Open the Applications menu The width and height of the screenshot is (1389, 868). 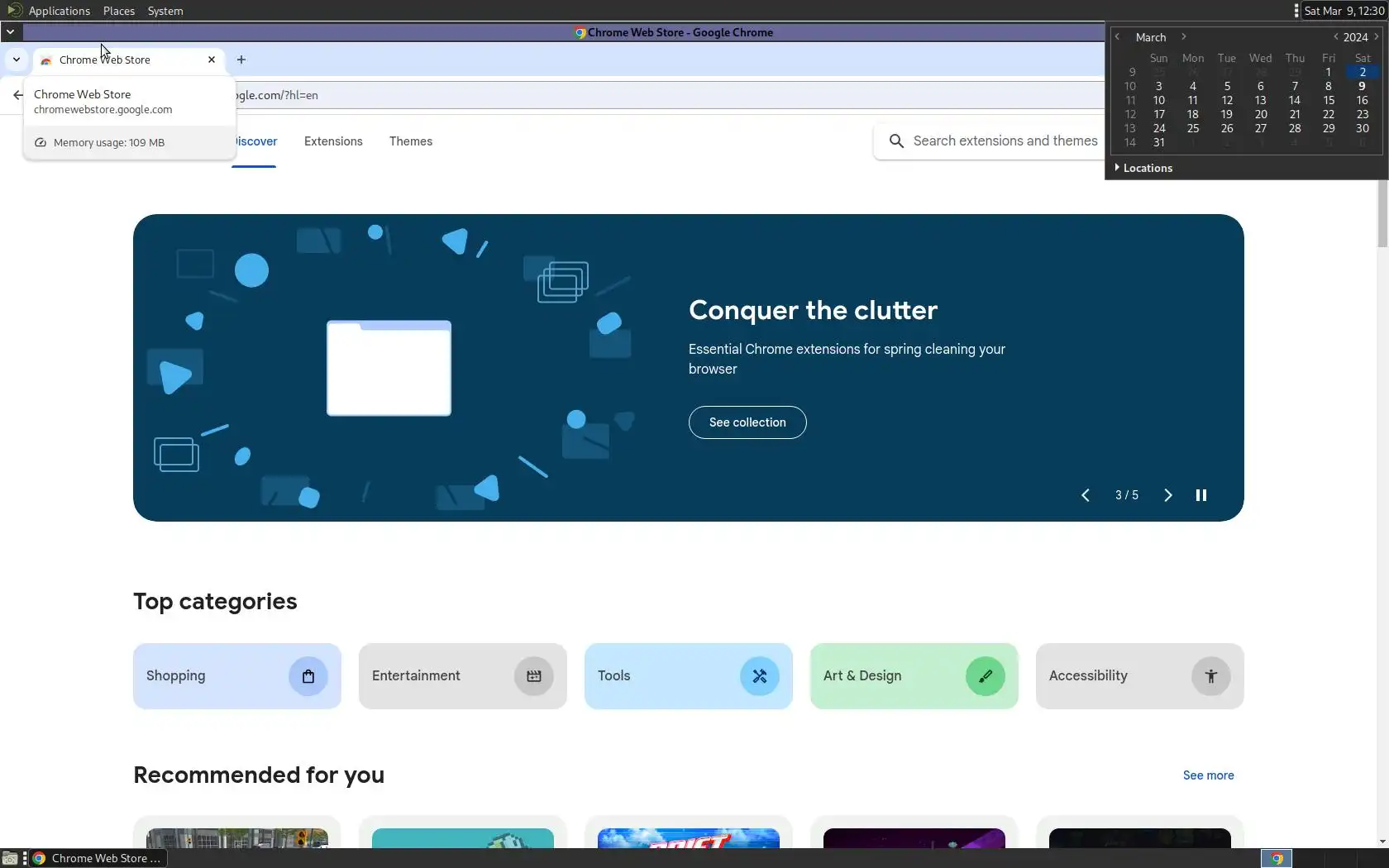coord(60,11)
